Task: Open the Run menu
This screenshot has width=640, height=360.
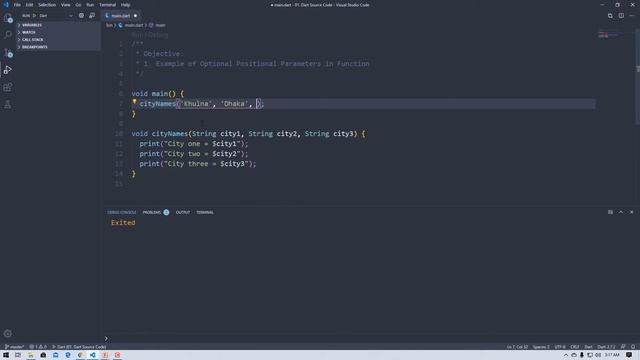Action: click(90, 5)
